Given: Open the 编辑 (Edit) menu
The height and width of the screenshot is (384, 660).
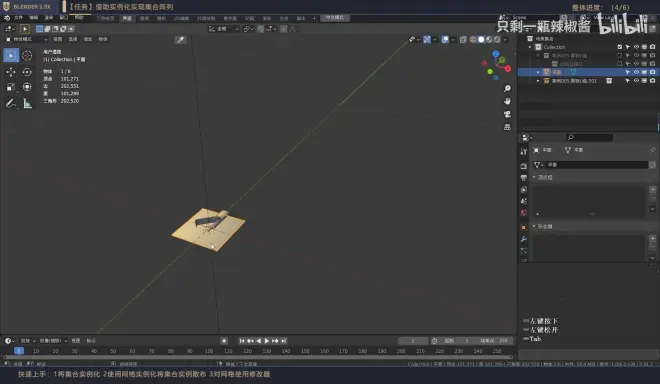Looking at the screenshot, I should [x=34, y=18].
